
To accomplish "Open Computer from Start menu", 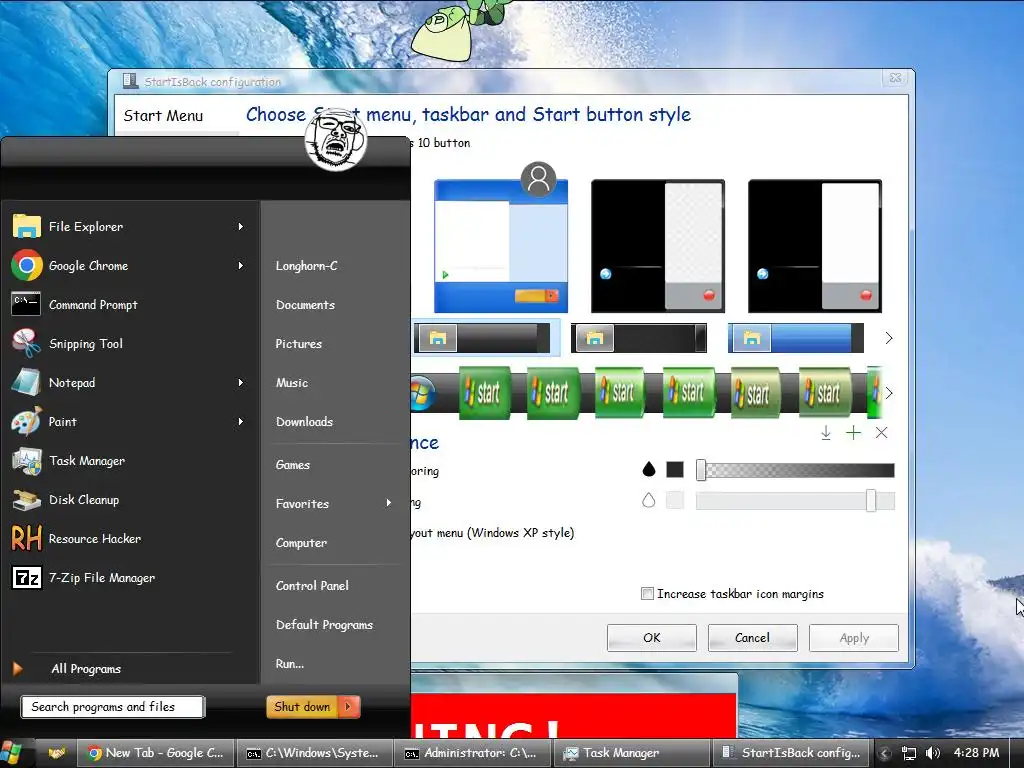I will [x=301, y=543].
